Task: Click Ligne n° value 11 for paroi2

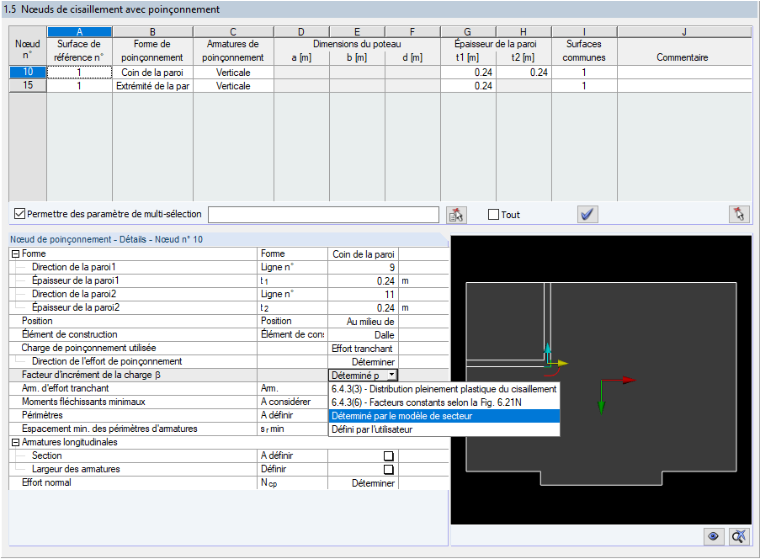Action: 363,294
